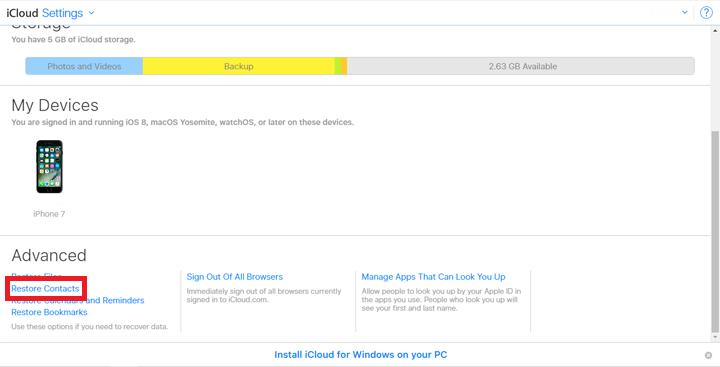This screenshot has width=720, height=367.
Task: Click the My Devices heading
Action: pyautogui.click(x=55, y=105)
